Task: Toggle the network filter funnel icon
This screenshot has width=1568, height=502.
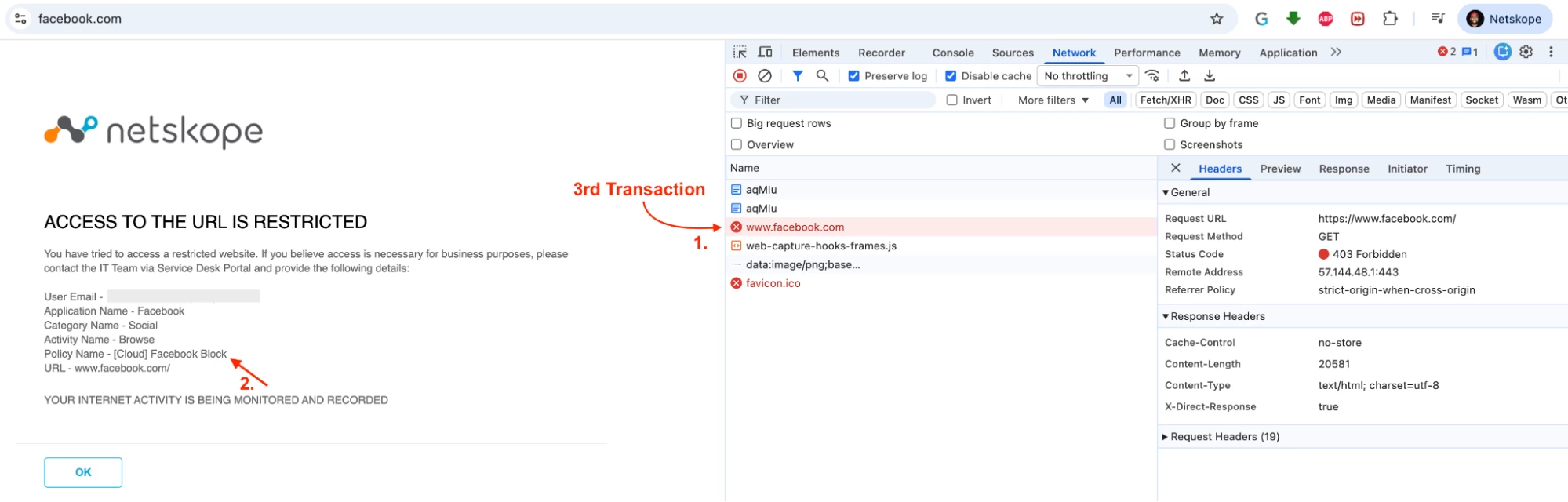Action: point(798,75)
